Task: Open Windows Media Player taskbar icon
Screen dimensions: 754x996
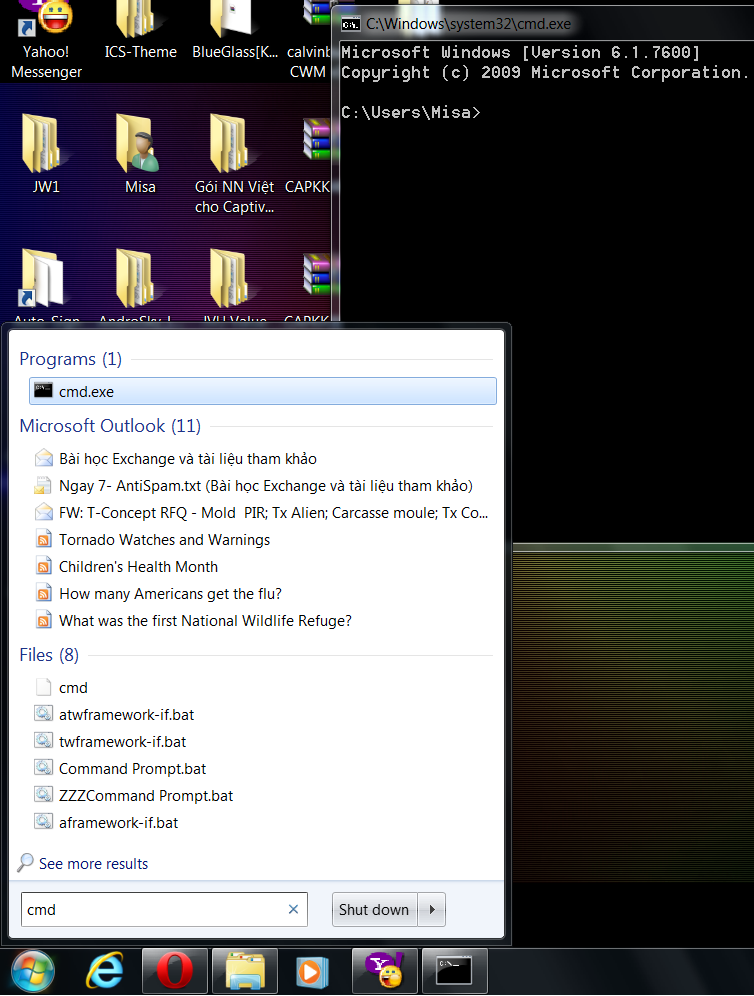Action: [312, 971]
